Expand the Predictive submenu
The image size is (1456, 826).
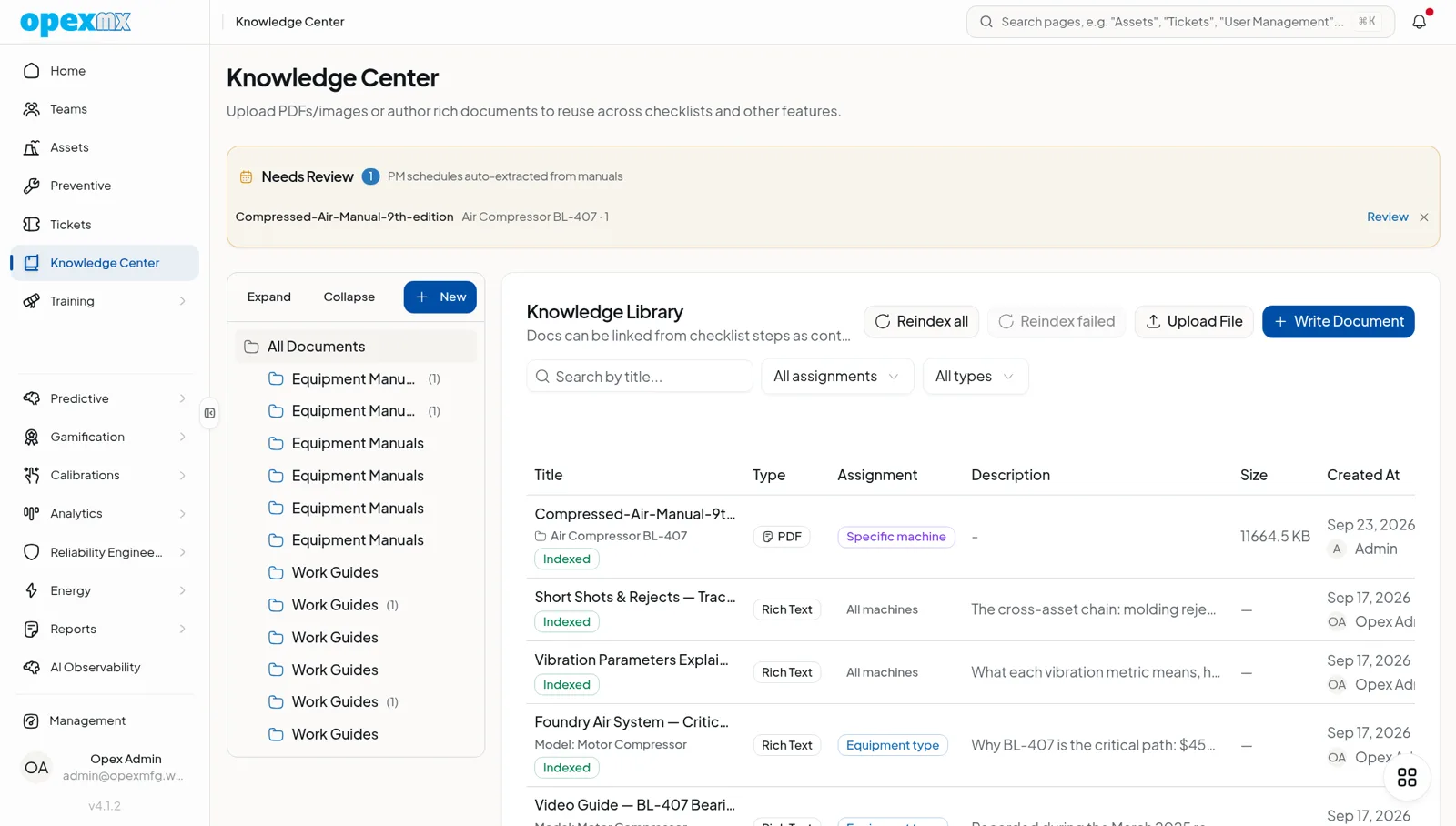point(182,398)
